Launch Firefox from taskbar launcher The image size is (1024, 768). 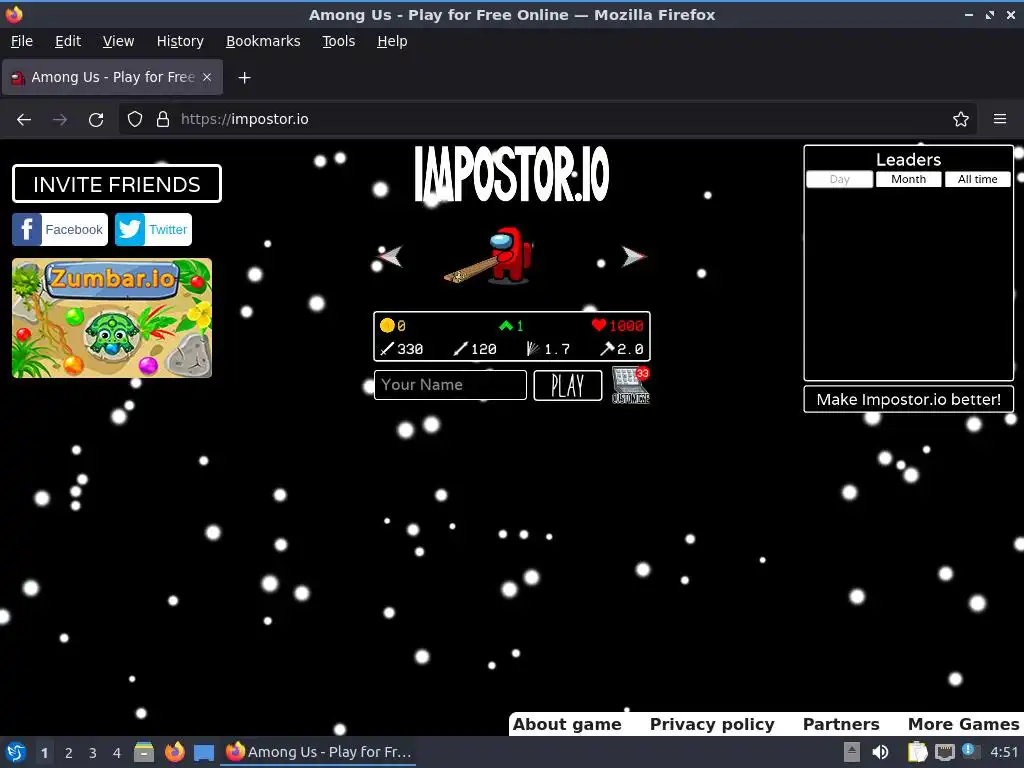pos(174,752)
